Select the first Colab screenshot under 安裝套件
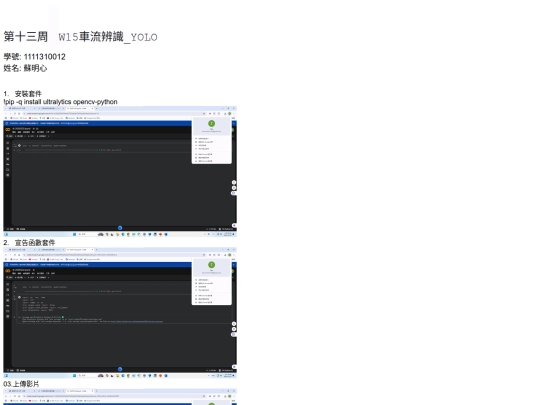The width and height of the screenshot is (540, 405). pyautogui.click(x=120, y=172)
